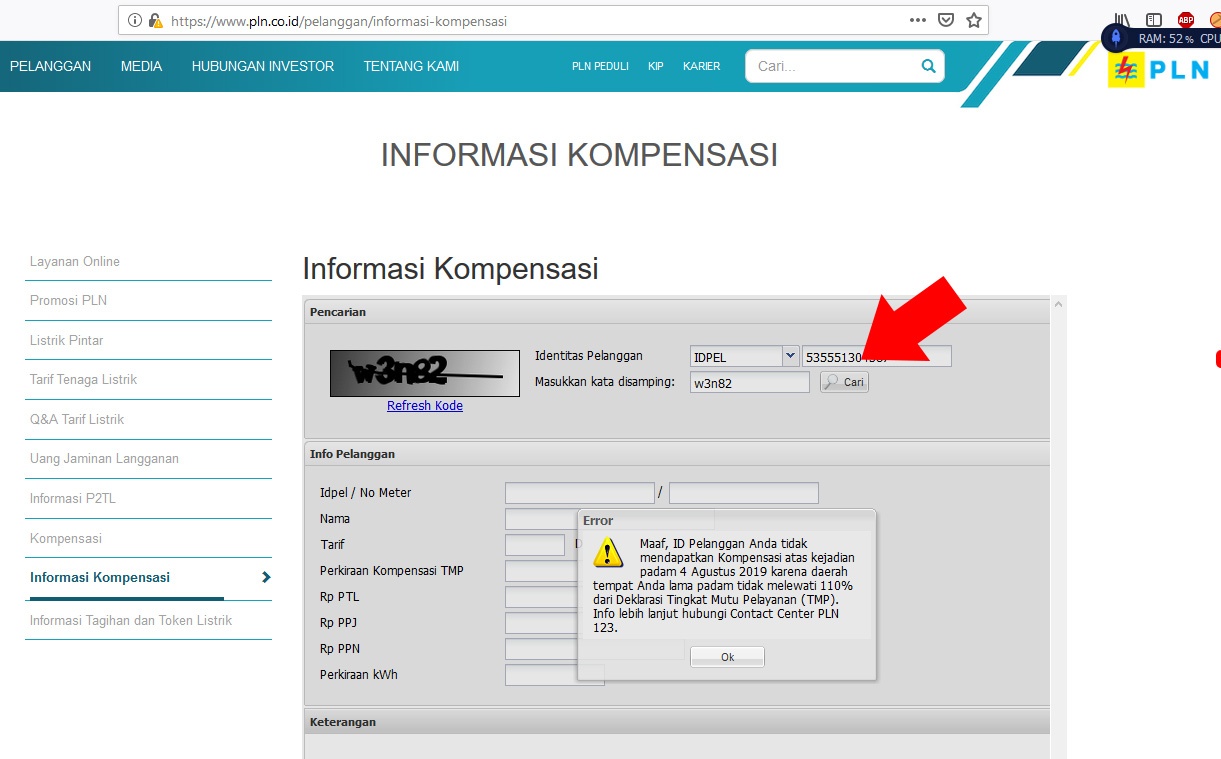This screenshot has height=759, width=1221.
Task: Open the Firefox library icon
Action: coord(1122,20)
